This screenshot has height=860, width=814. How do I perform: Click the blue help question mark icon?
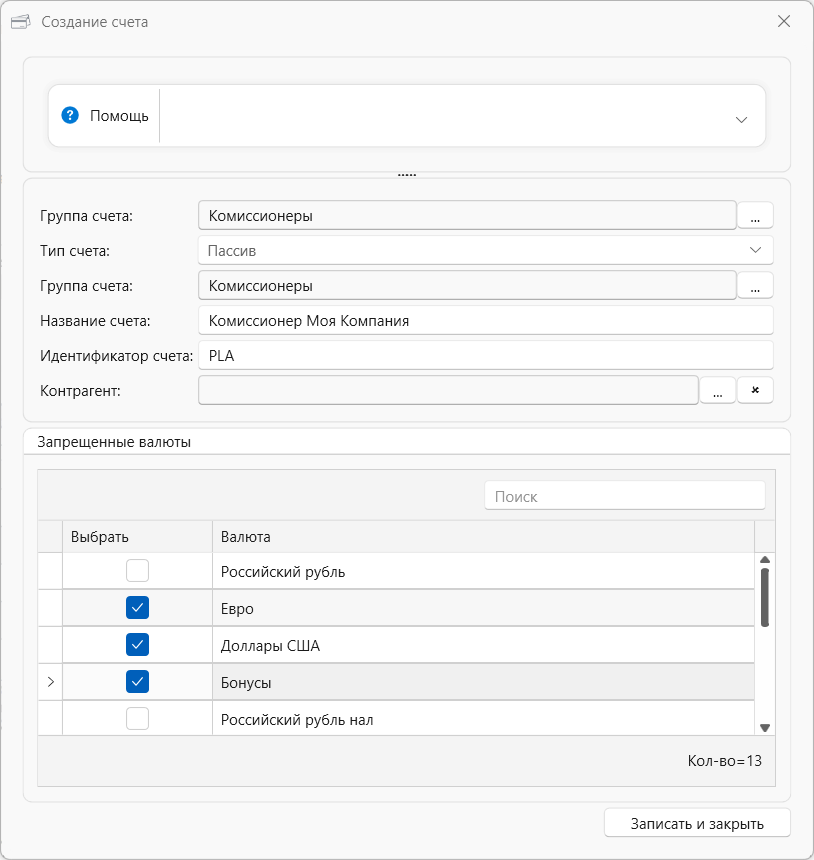(70, 115)
